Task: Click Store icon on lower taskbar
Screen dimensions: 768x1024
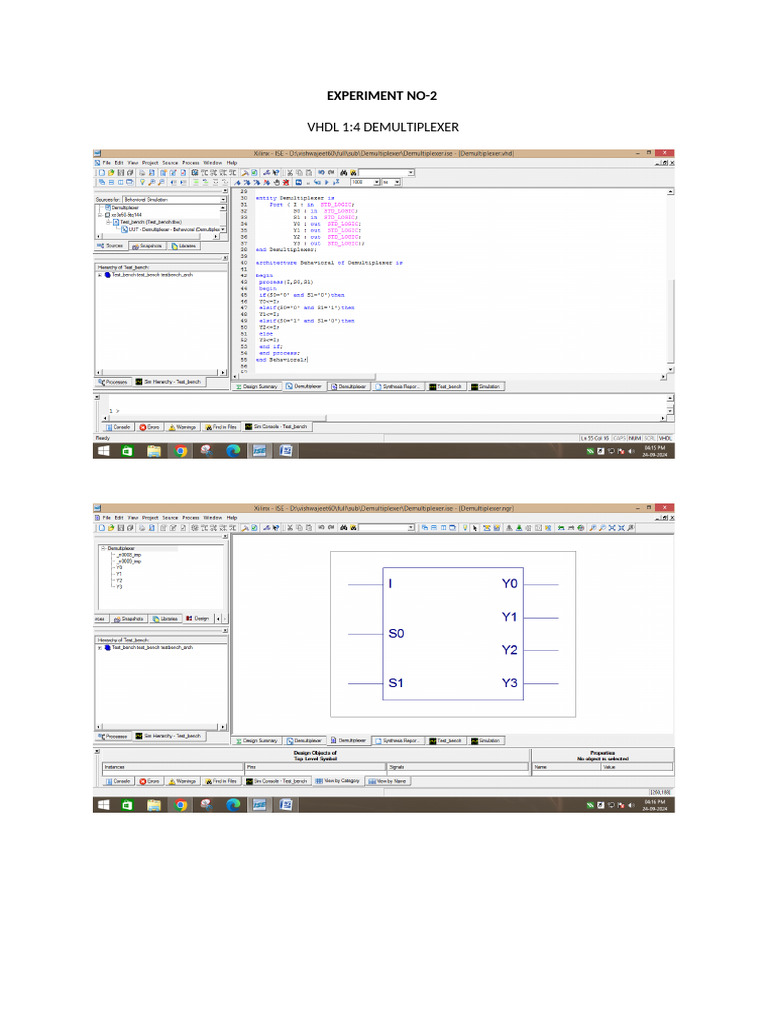Action: tap(127, 805)
